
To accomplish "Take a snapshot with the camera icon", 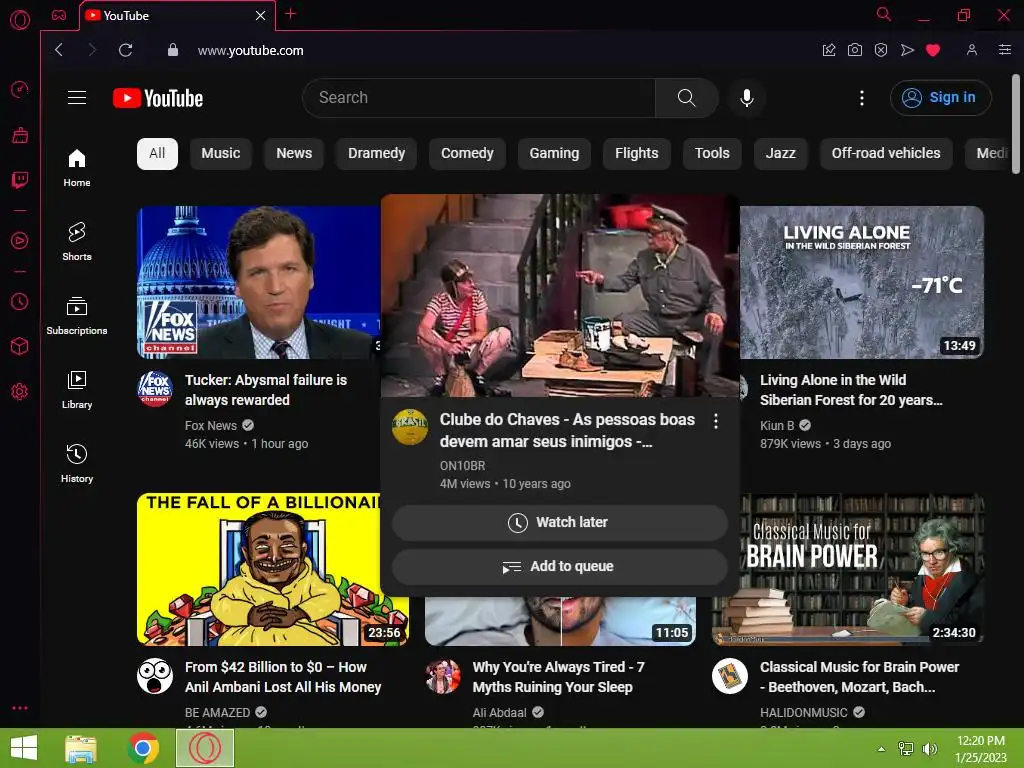I will pyautogui.click(x=854, y=50).
